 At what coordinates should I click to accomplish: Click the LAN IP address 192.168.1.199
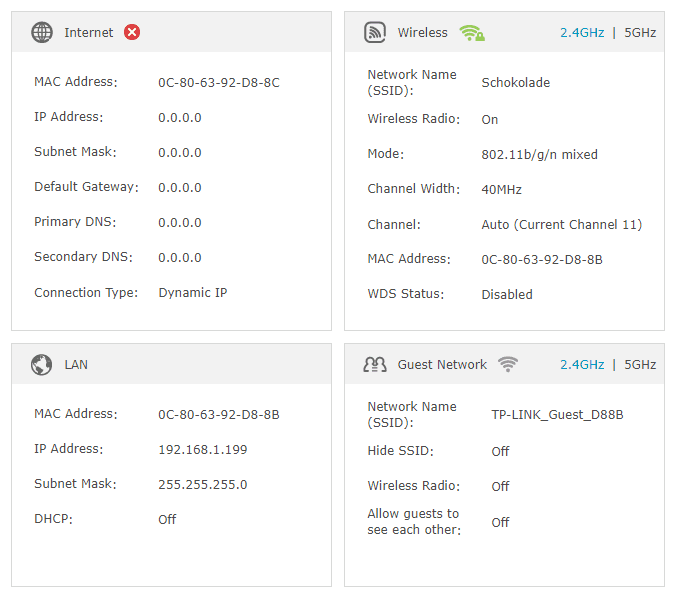click(202, 449)
